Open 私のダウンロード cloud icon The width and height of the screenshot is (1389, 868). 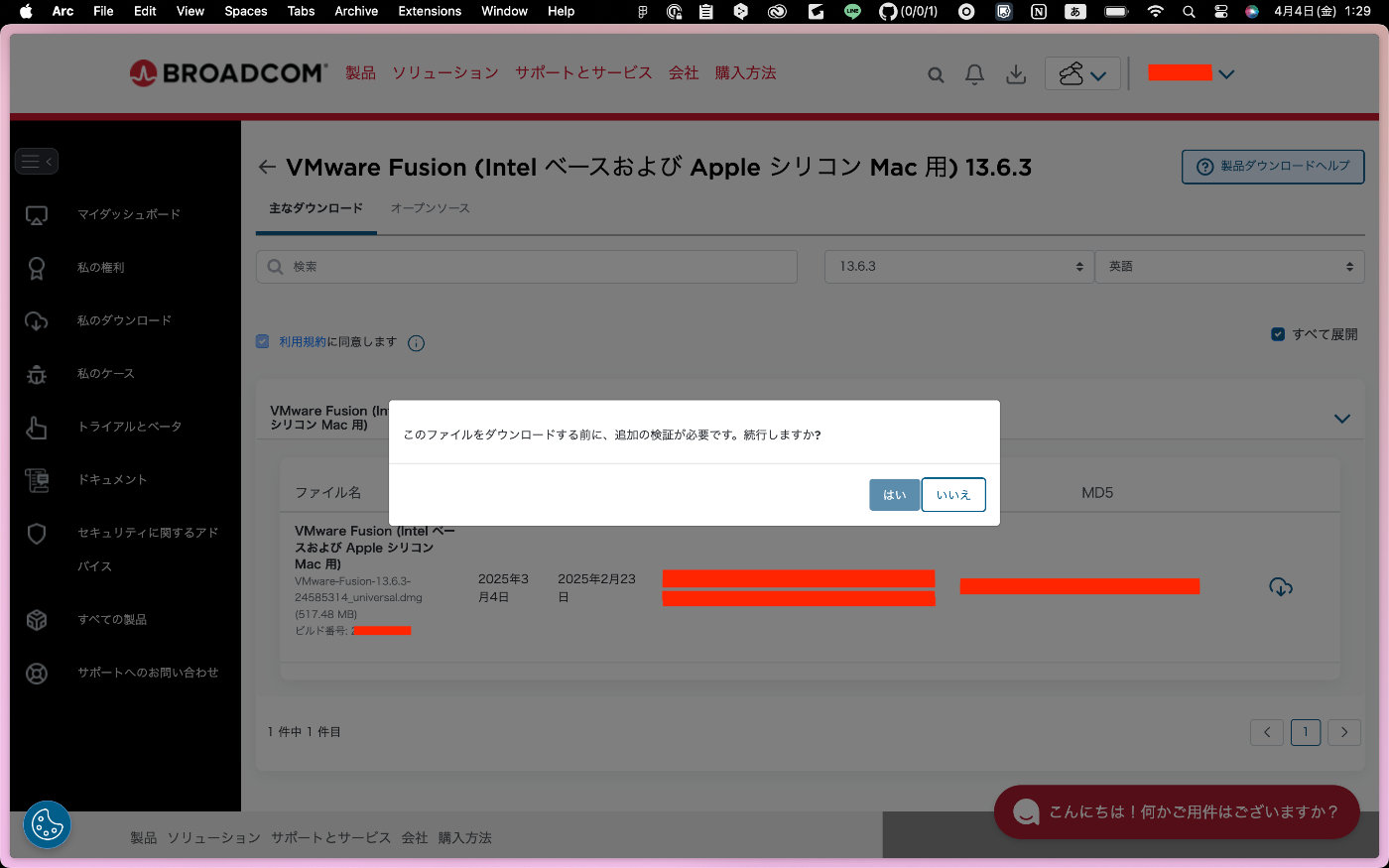pyautogui.click(x=37, y=320)
